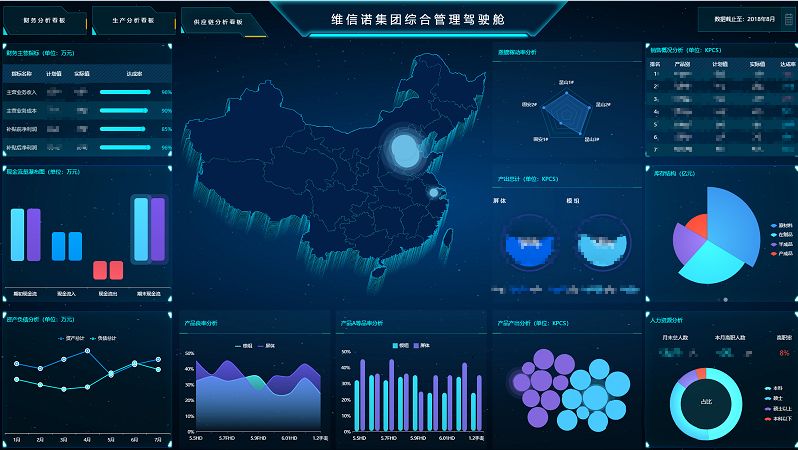This screenshot has width=798, height=450.
Task: Click the 昆山1# radar vertex point
Action: pyautogui.click(x=566, y=93)
